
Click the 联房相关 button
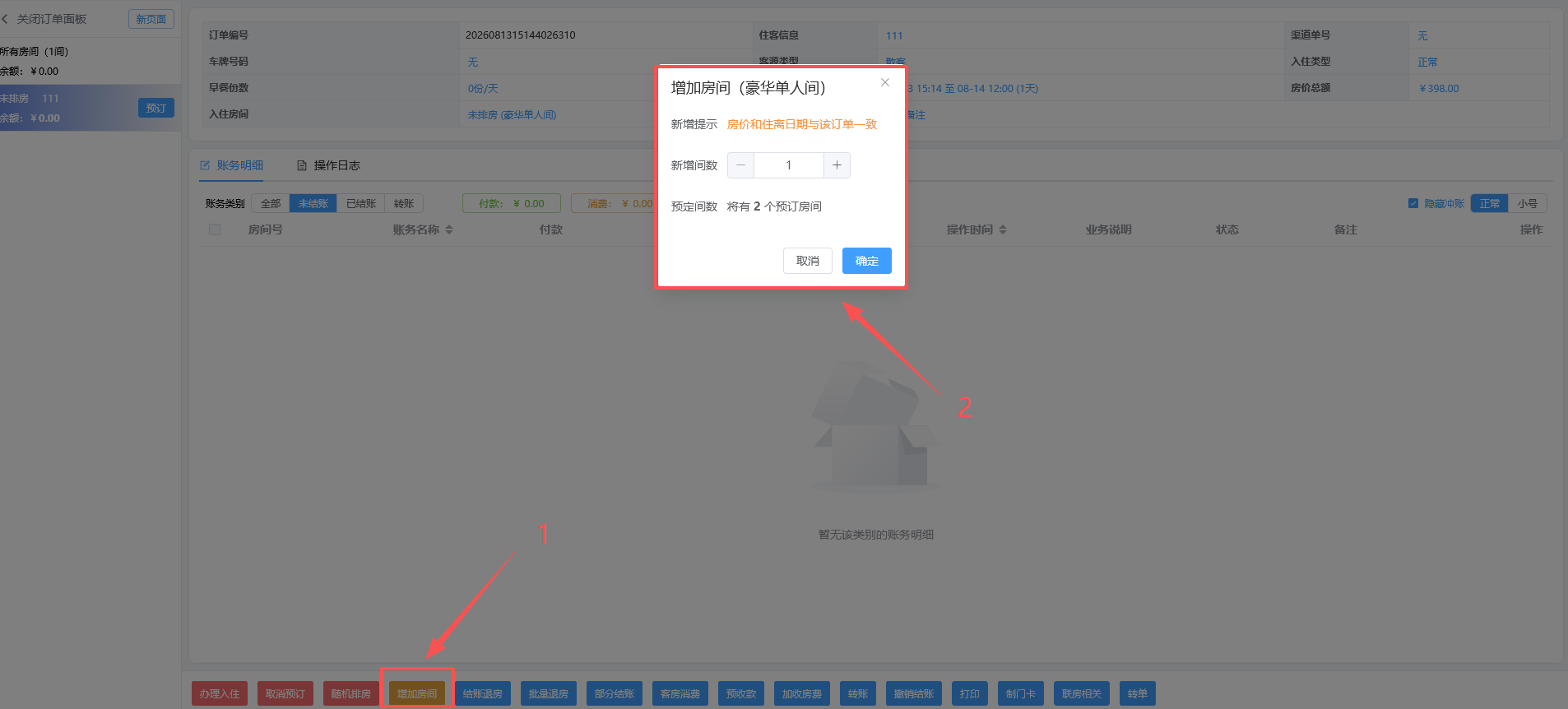click(1082, 693)
